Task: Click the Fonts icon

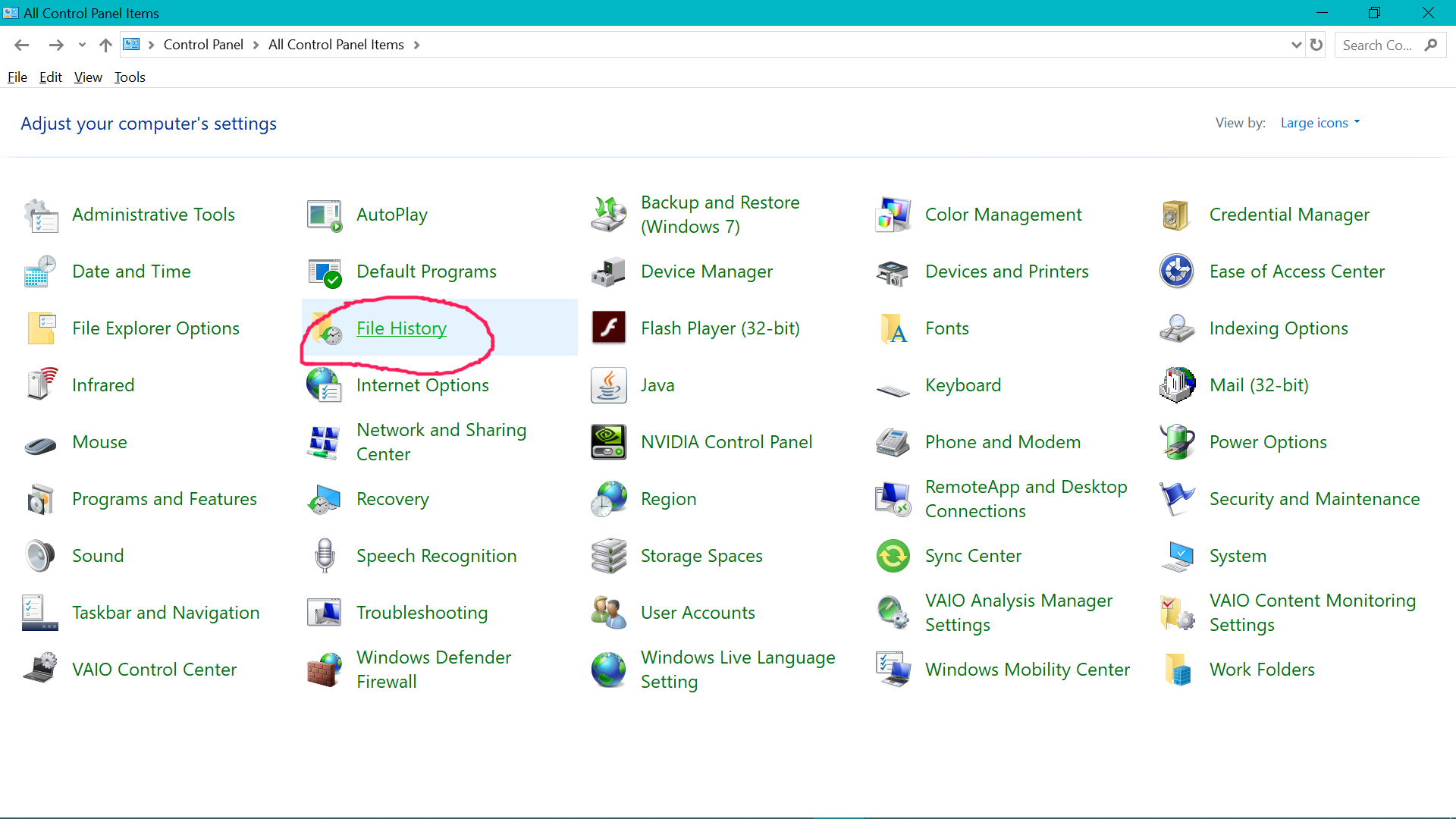Action: tap(893, 328)
